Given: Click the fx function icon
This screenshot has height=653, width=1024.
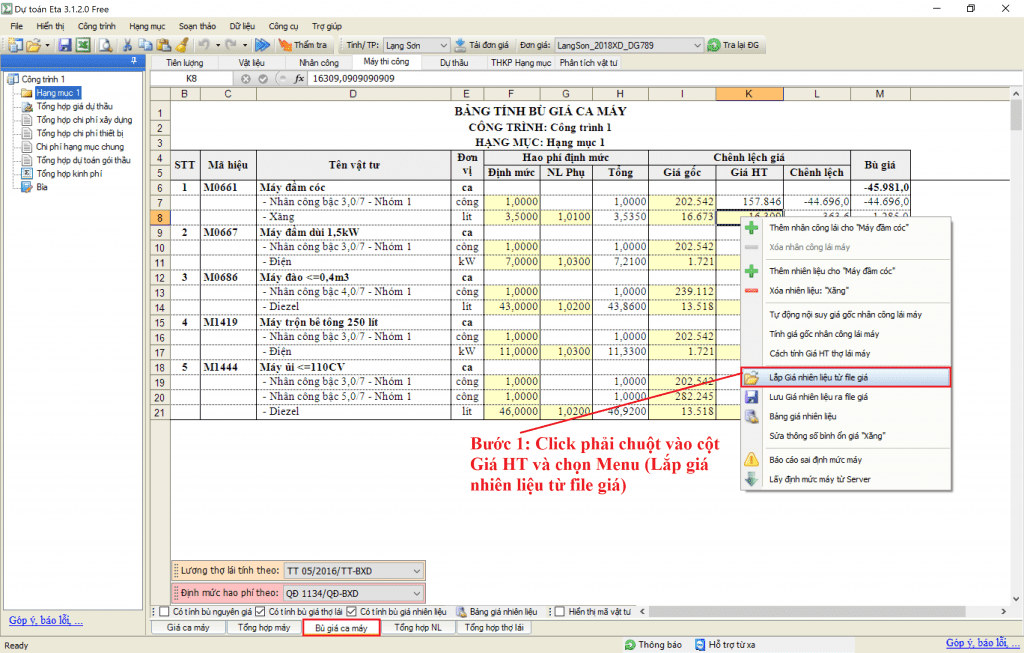Looking at the screenshot, I should (x=299, y=78).
